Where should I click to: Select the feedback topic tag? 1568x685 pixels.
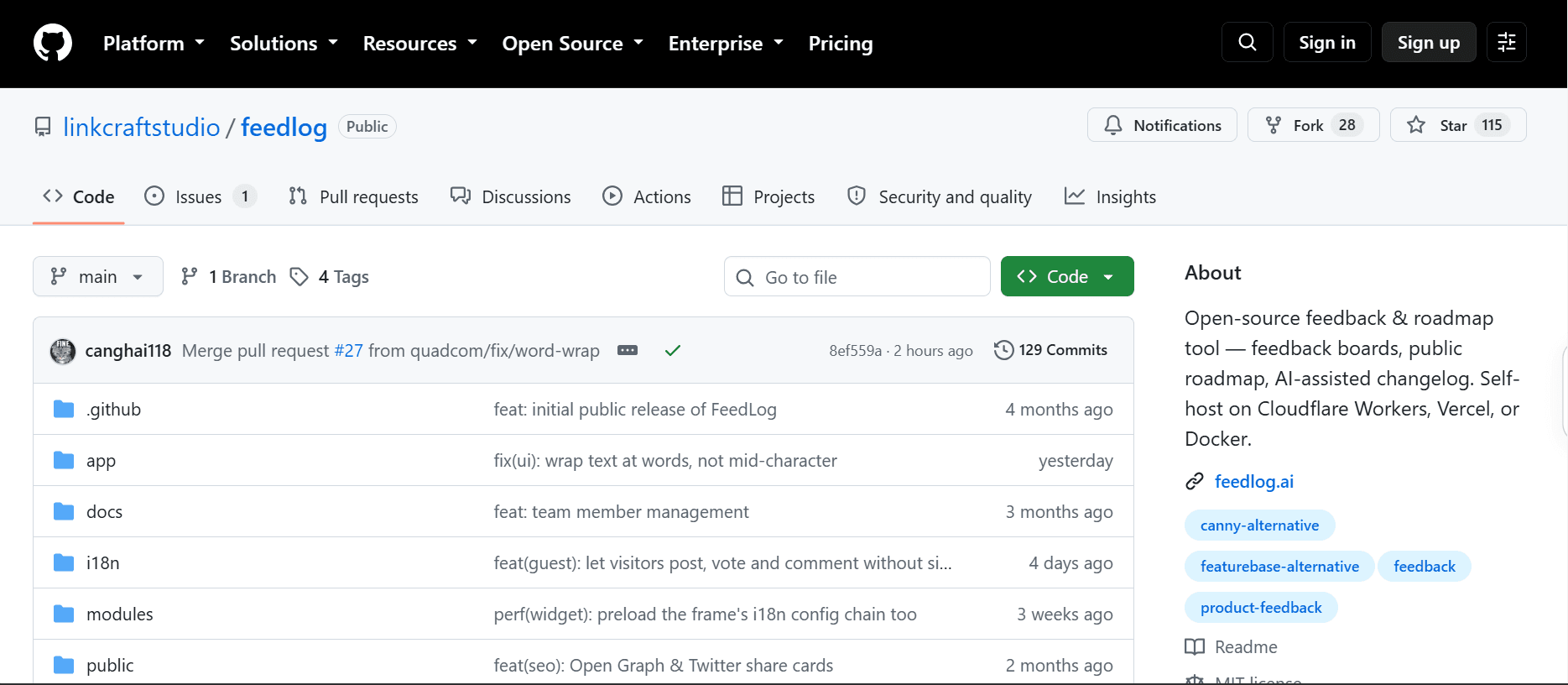1425,566
